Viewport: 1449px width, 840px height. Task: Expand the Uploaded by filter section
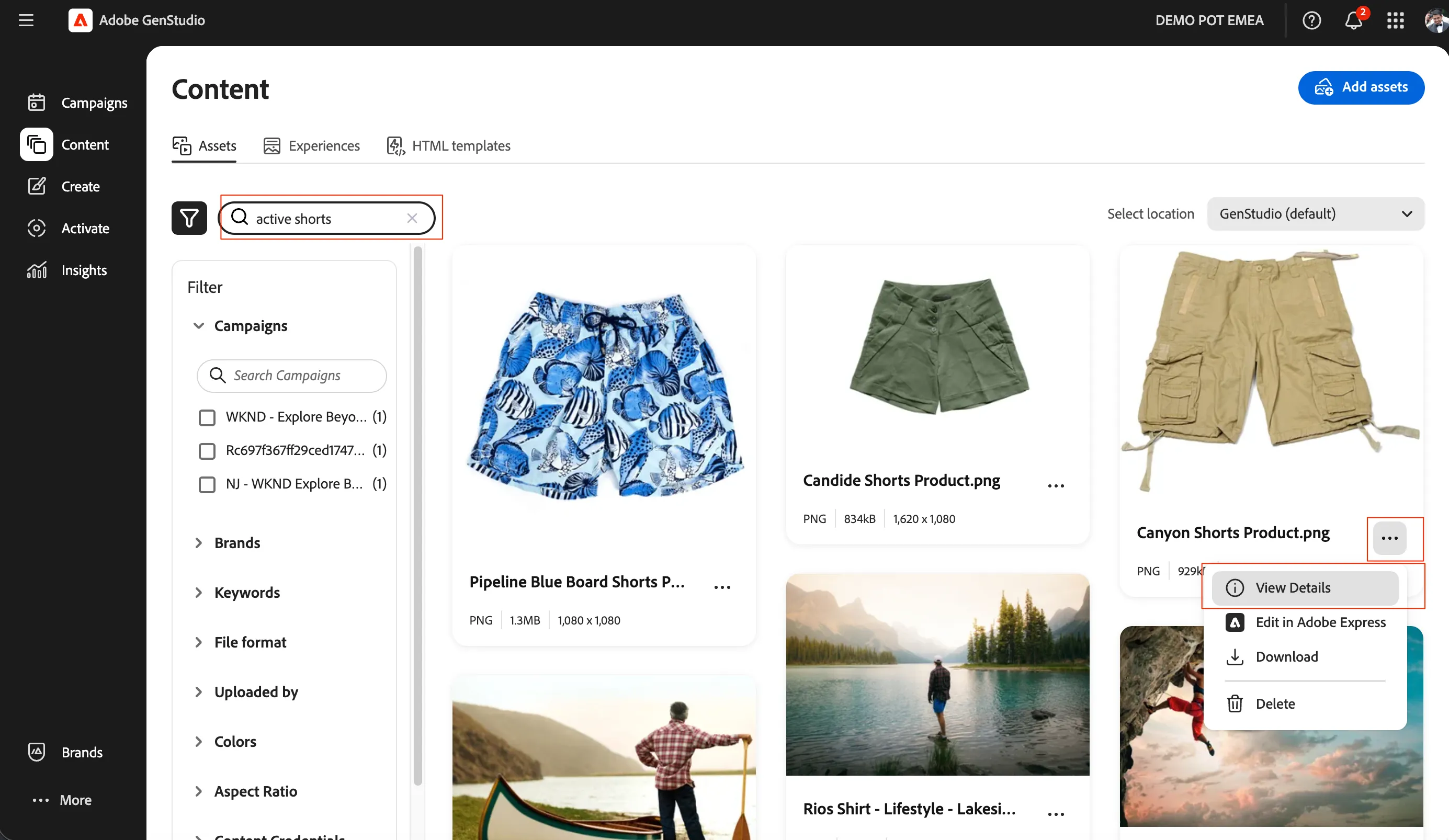click(x=198, y=691)
